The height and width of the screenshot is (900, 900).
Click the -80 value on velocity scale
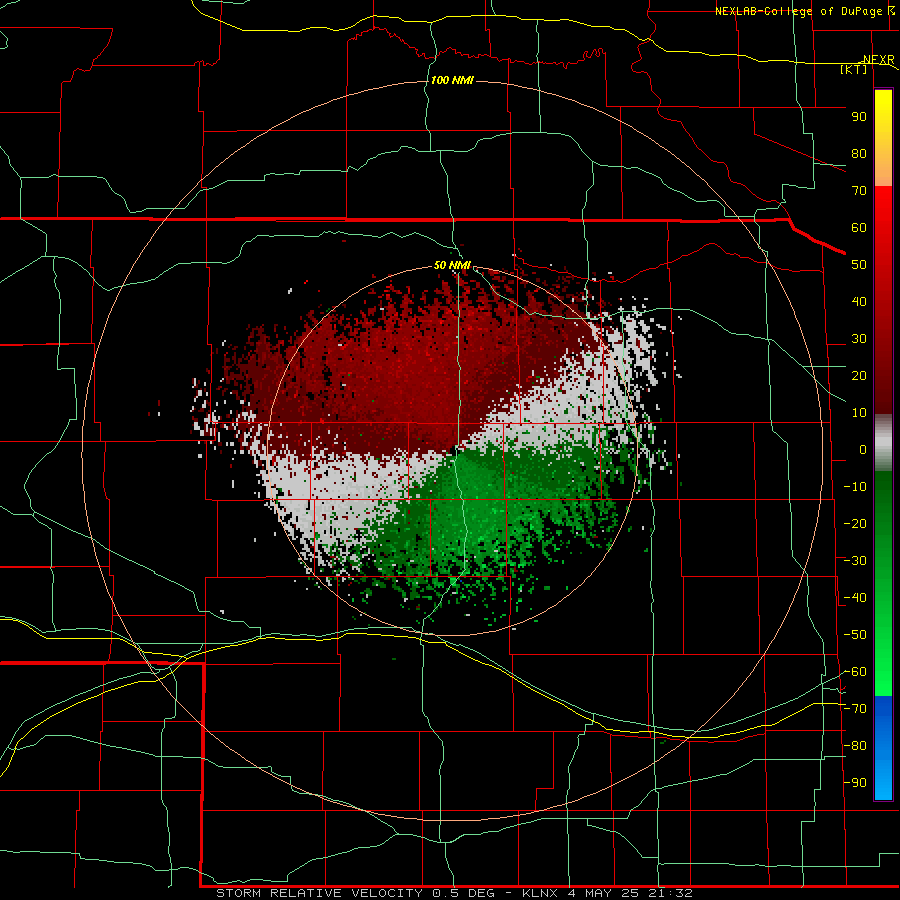(x=855, y=746)
